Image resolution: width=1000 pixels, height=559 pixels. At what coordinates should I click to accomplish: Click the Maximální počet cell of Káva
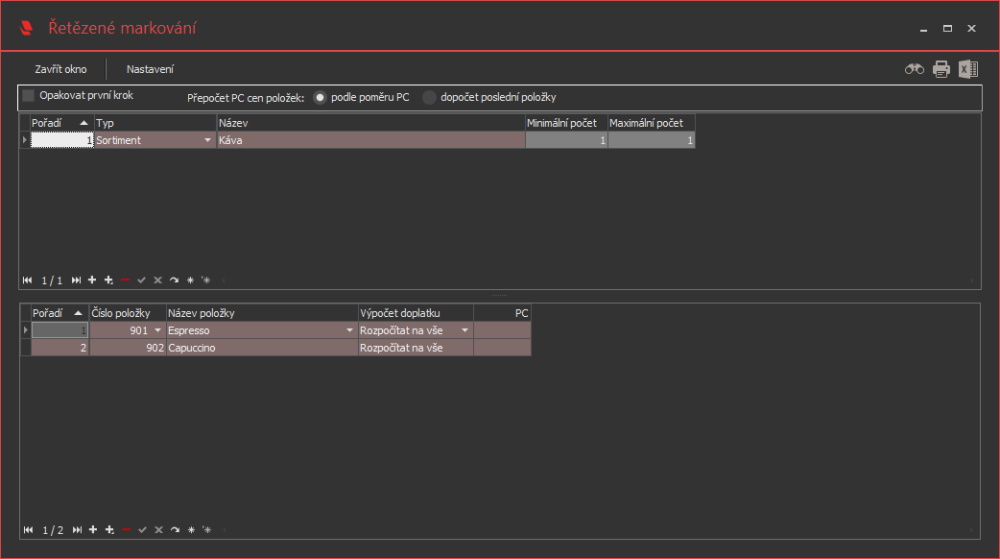pyautogui.click(x=651, y=140)
